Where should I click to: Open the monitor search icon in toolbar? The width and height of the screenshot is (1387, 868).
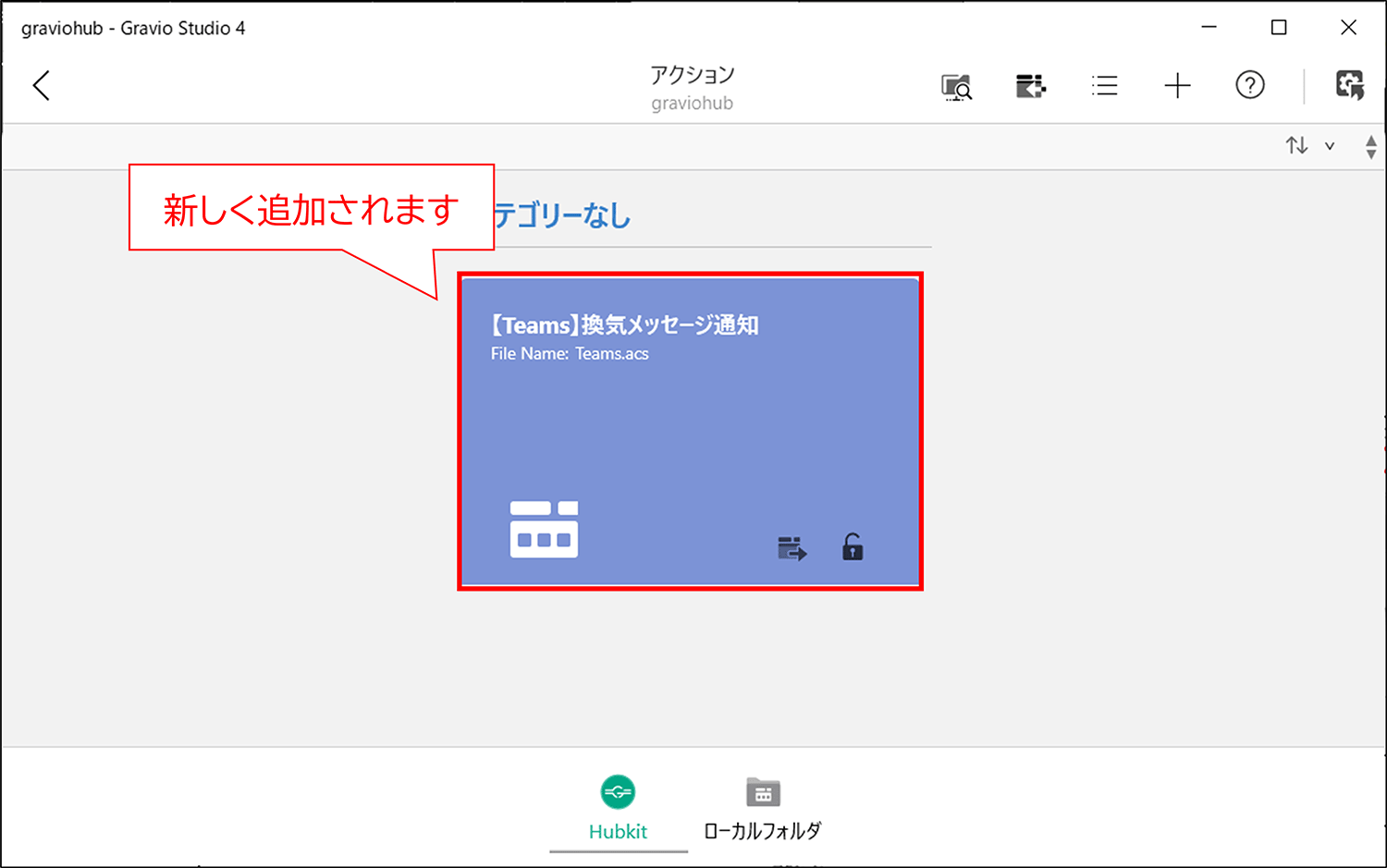[x=956, y=87]
